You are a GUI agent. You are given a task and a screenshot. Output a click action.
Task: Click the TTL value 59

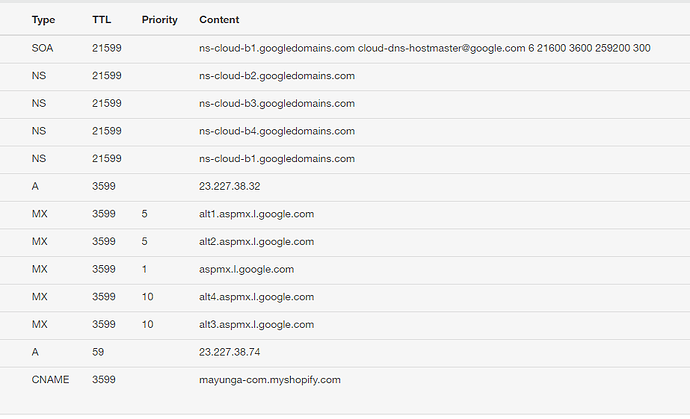tap(98, 352)
